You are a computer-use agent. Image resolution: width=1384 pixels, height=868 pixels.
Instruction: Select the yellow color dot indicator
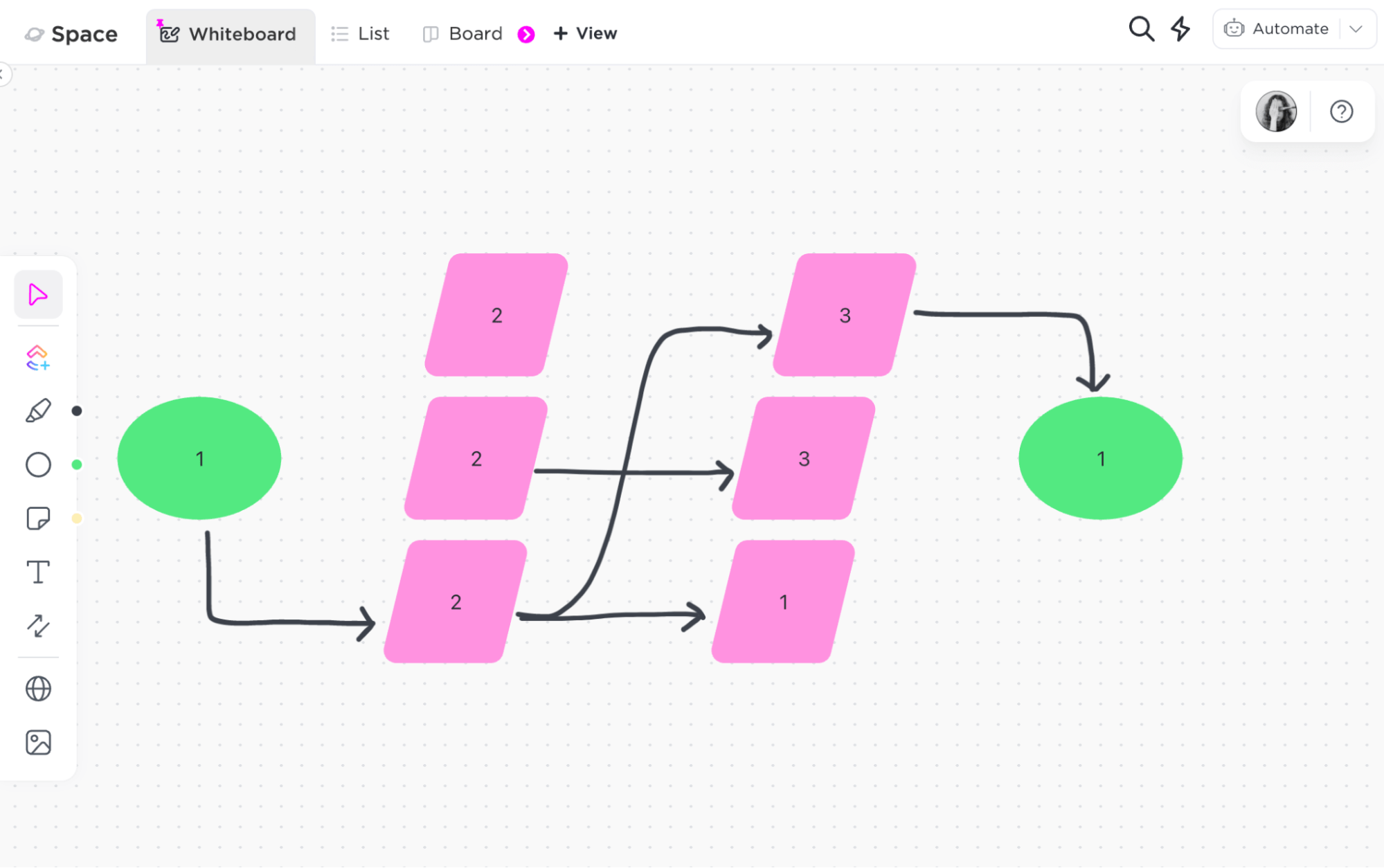pyautogui.click(x=77, y=519)
